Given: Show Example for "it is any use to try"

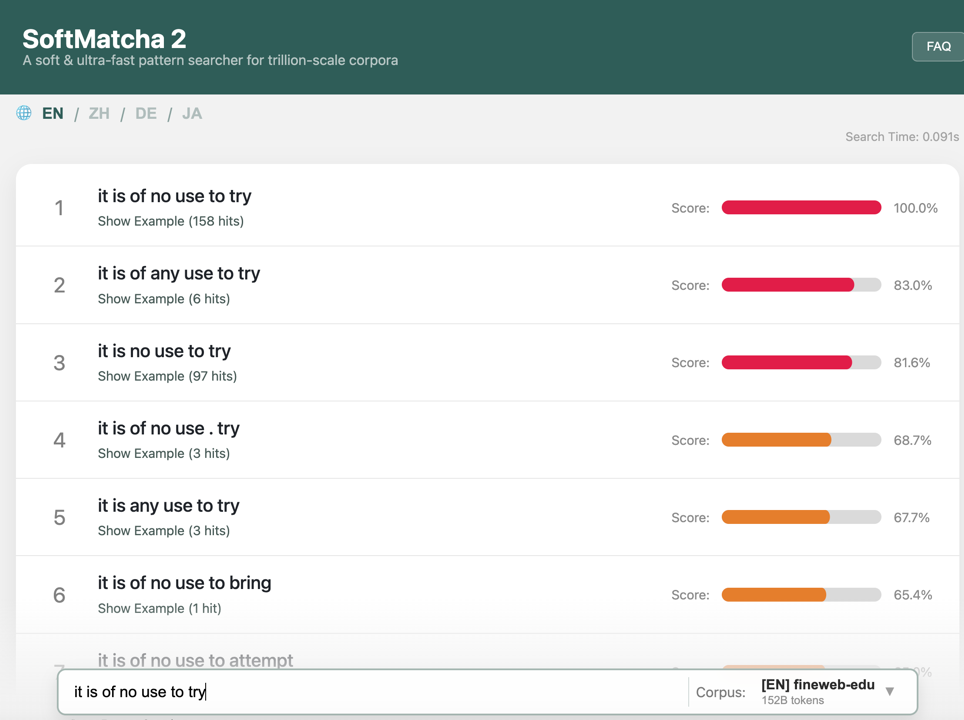Looking at the screenshot, I should click(x=164, y=531).
